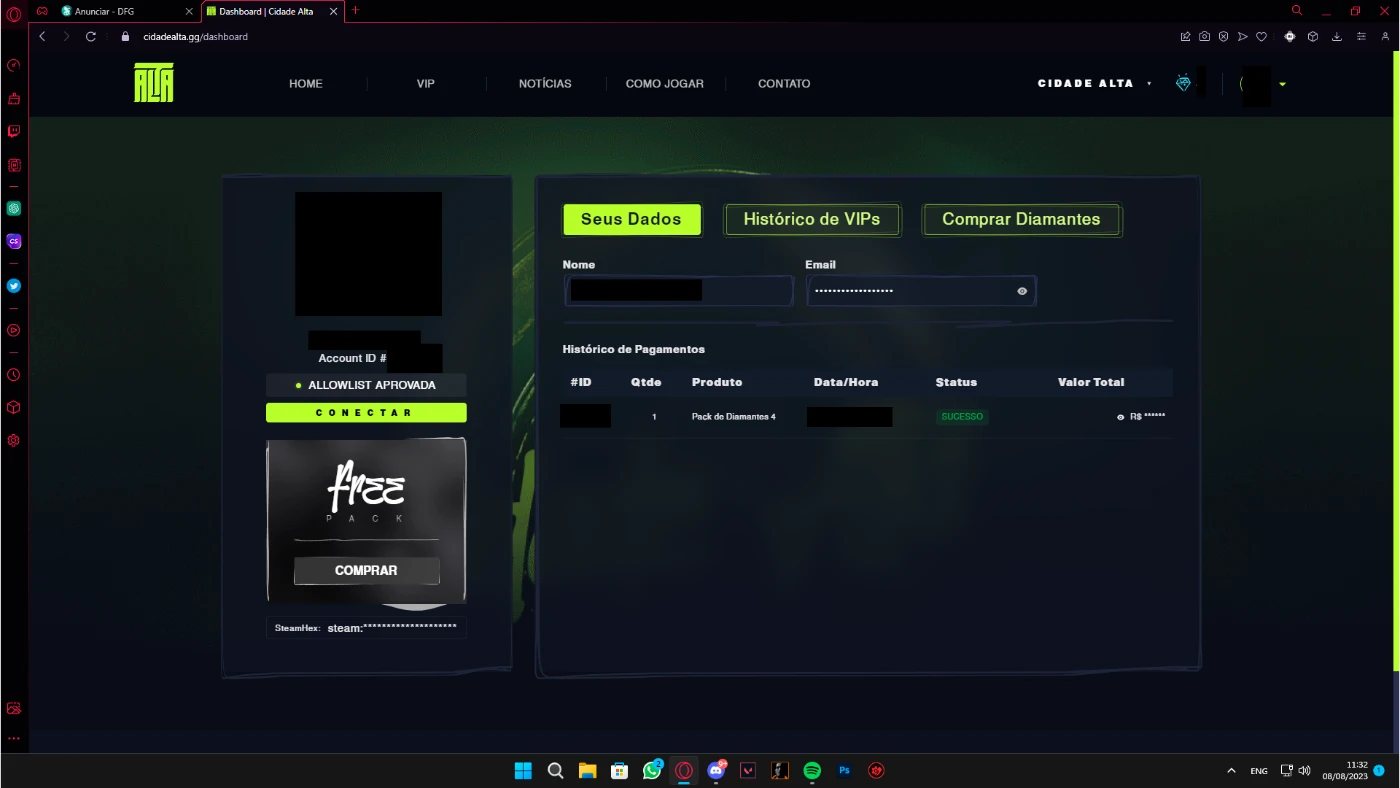Open Windows Start menu

tap(523, 771)
